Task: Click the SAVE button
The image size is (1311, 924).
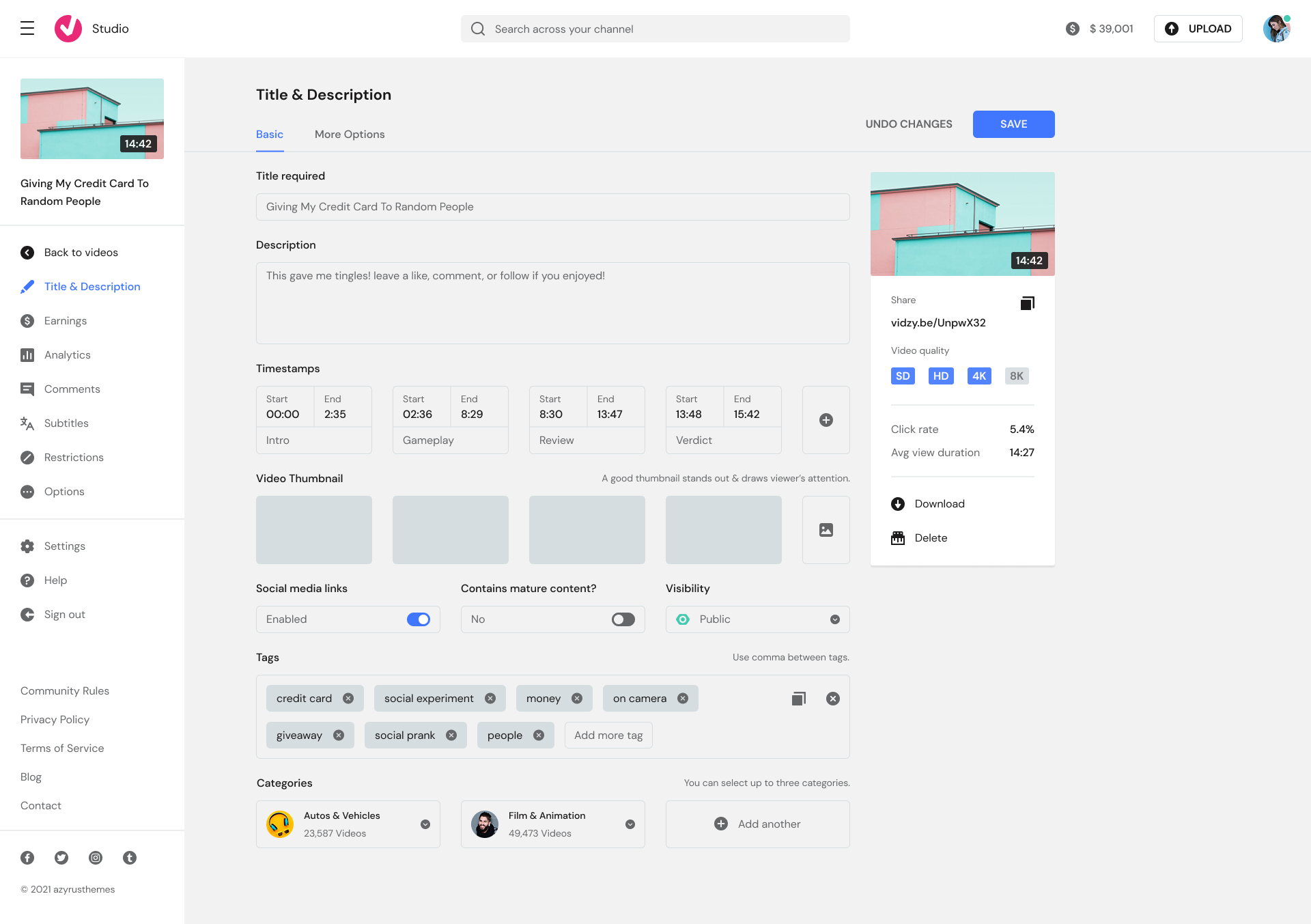Action: [1013, 124]
